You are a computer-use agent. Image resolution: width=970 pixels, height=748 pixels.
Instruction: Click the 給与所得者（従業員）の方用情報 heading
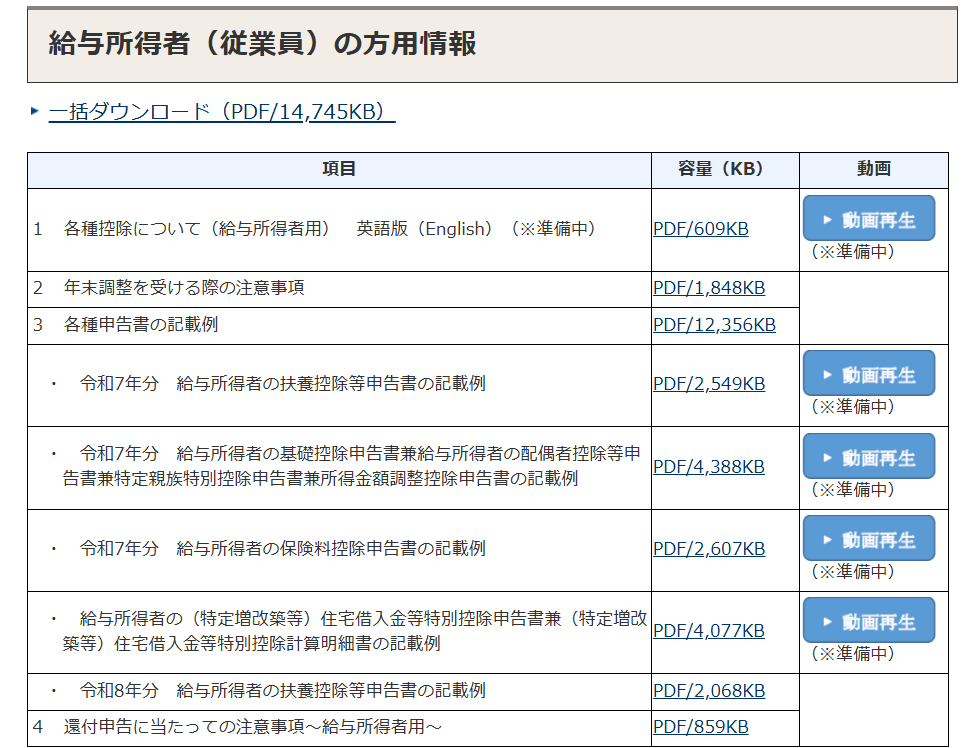pos(262,44)
